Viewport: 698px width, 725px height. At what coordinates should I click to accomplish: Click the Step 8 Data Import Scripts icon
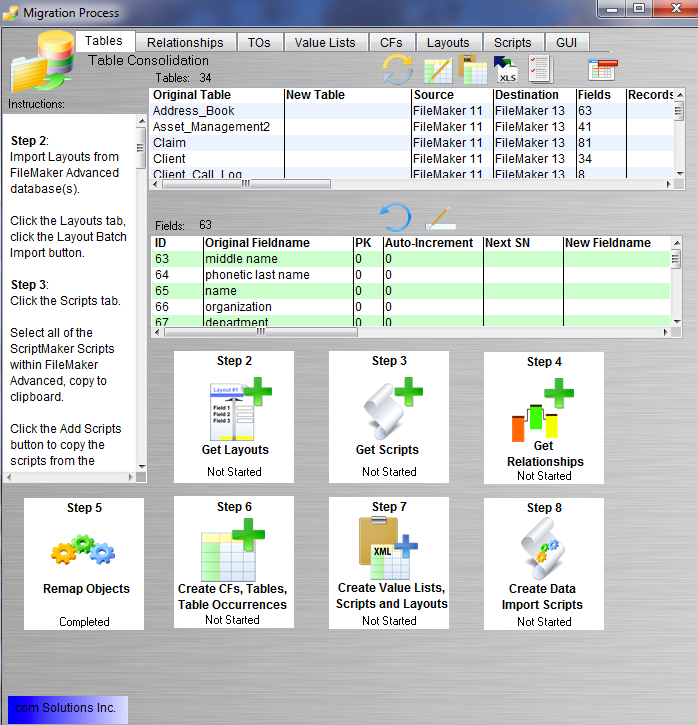tap(542, 548)
